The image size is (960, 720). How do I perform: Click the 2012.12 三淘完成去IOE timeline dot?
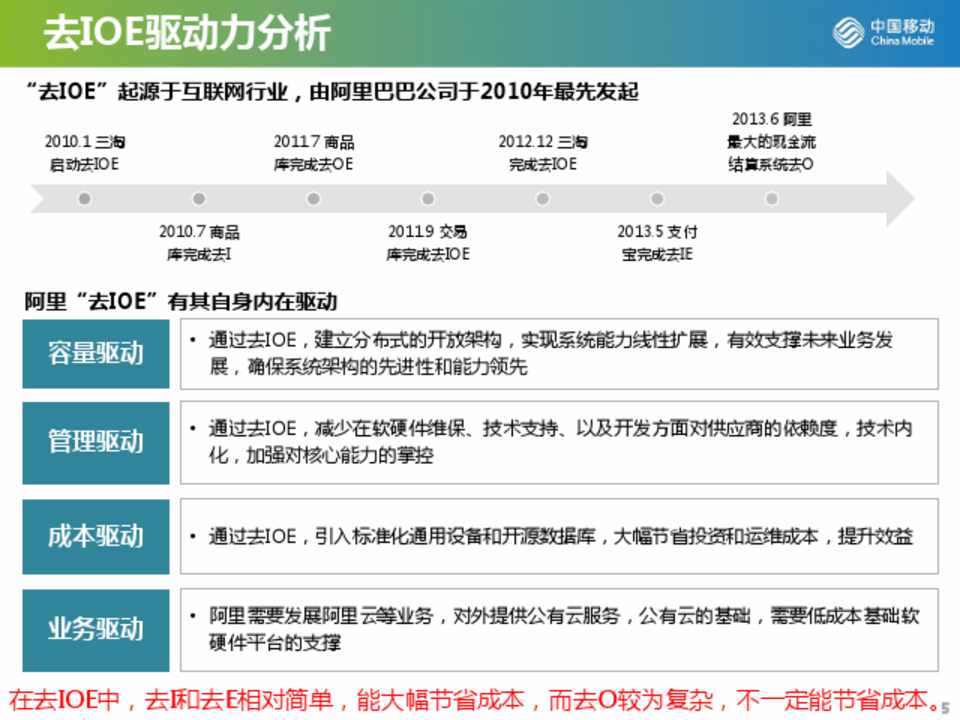[542, 199]
